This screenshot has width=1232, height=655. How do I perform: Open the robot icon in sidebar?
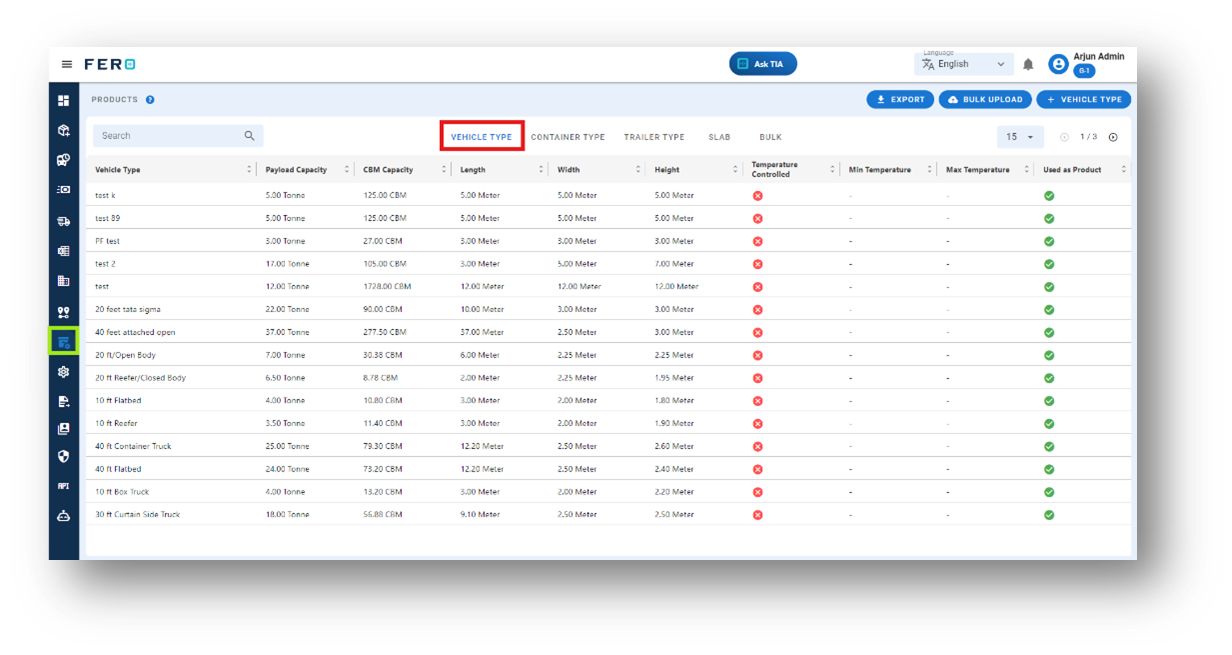[x=64, y=517]
